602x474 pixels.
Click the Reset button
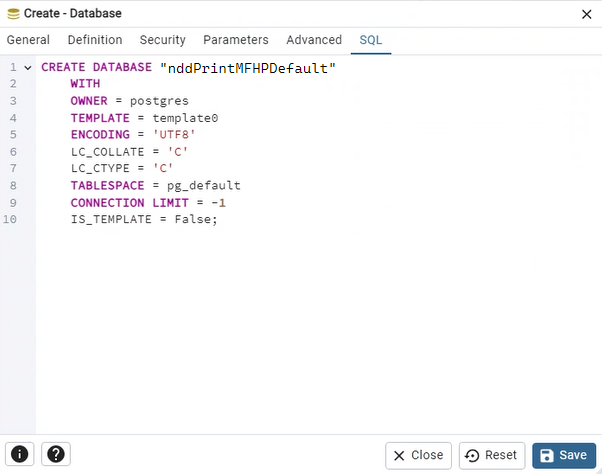tap(491, 455)
